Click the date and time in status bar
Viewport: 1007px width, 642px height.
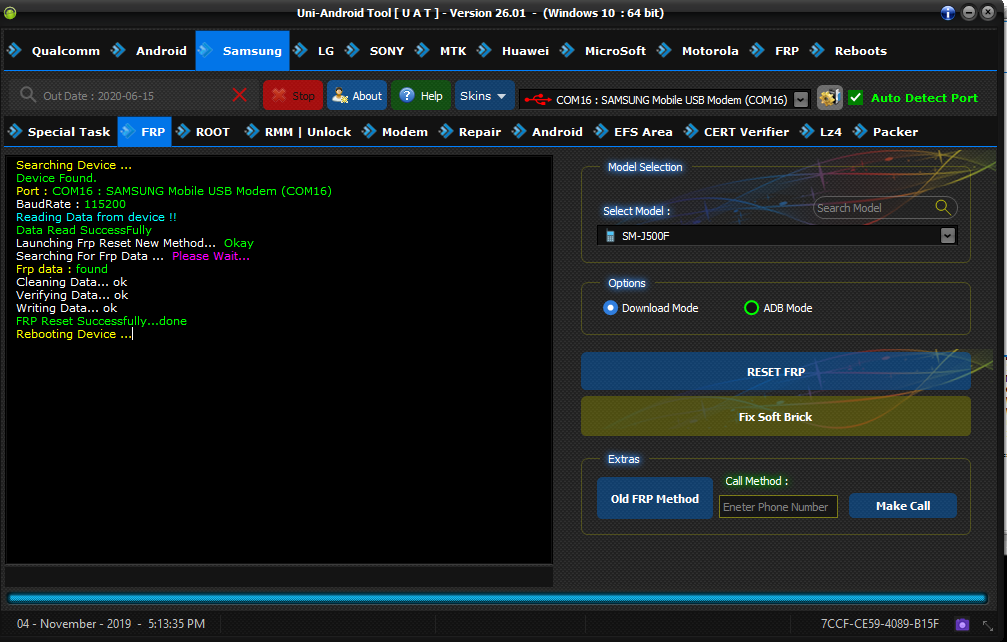(111, 624)
